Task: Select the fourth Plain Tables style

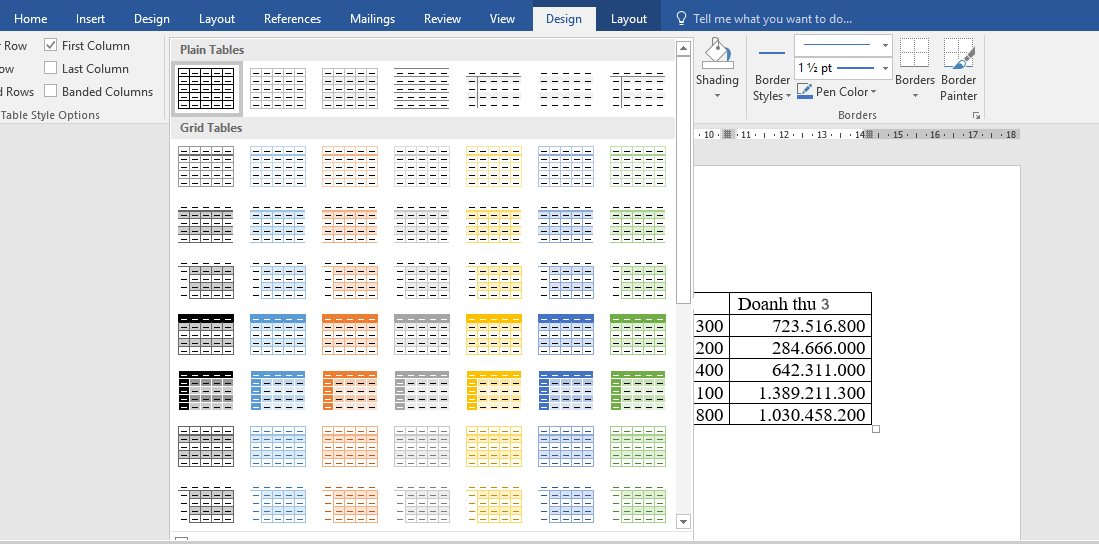Action: (421, 88)
